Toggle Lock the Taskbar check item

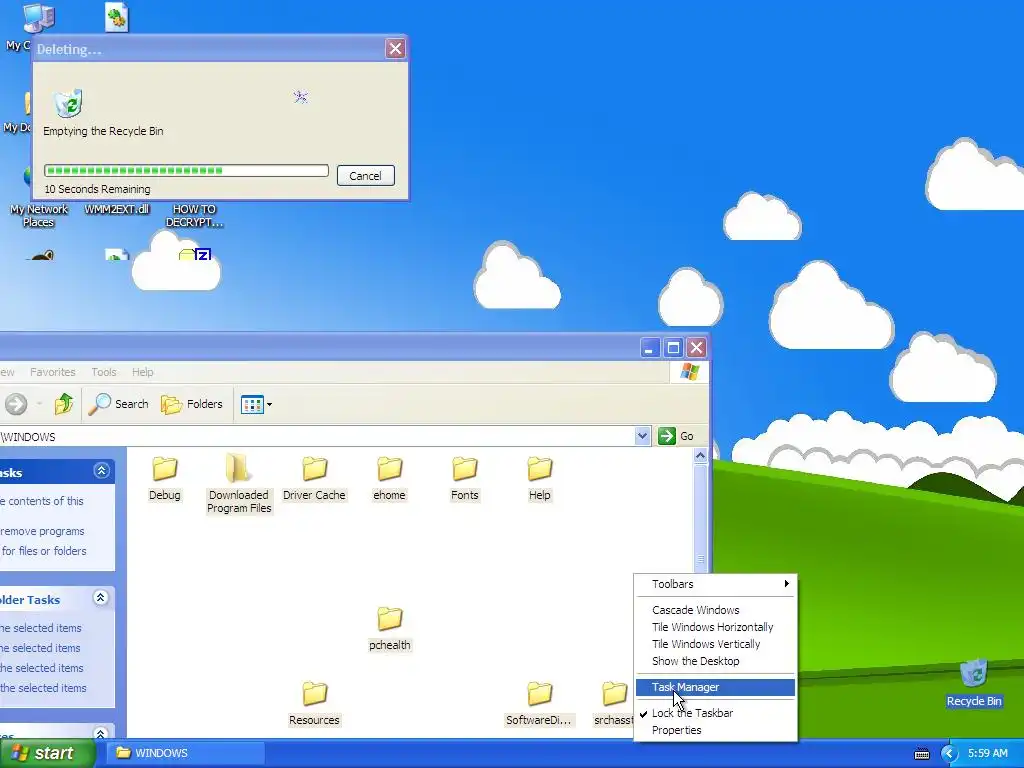pyautogui.click(x=715, y=713)
